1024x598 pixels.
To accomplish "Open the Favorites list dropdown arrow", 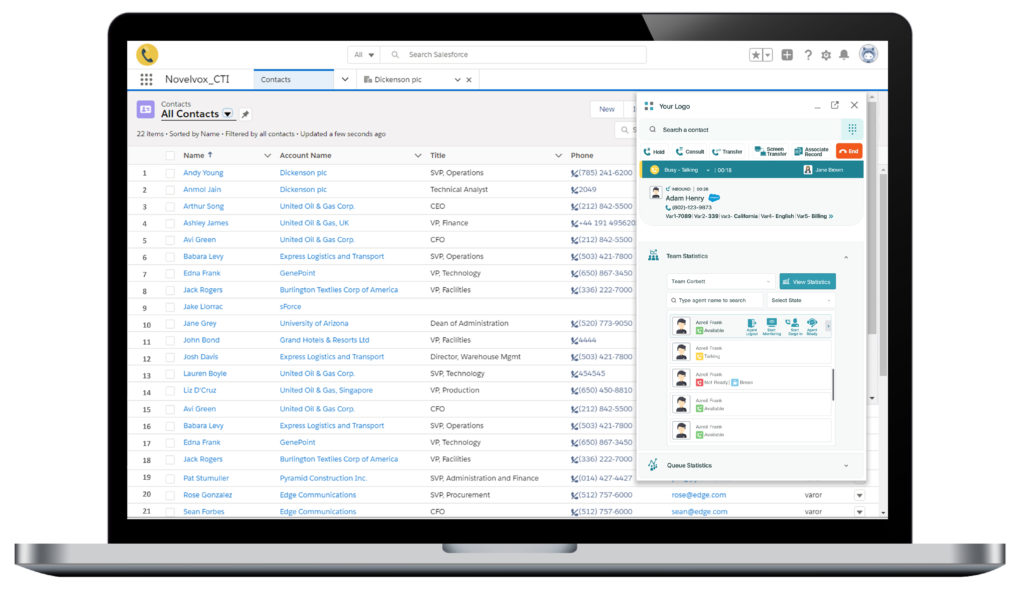I will pyautogui.click(x=768, y=55).
